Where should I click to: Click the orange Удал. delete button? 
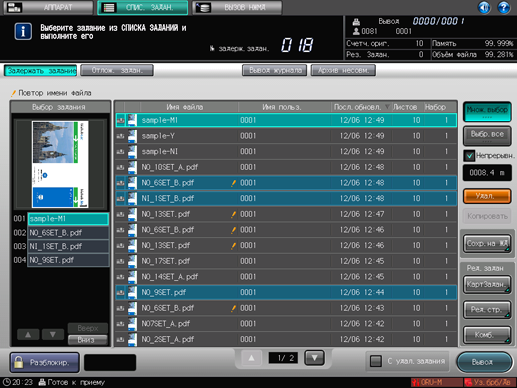[x=487, y=196]
